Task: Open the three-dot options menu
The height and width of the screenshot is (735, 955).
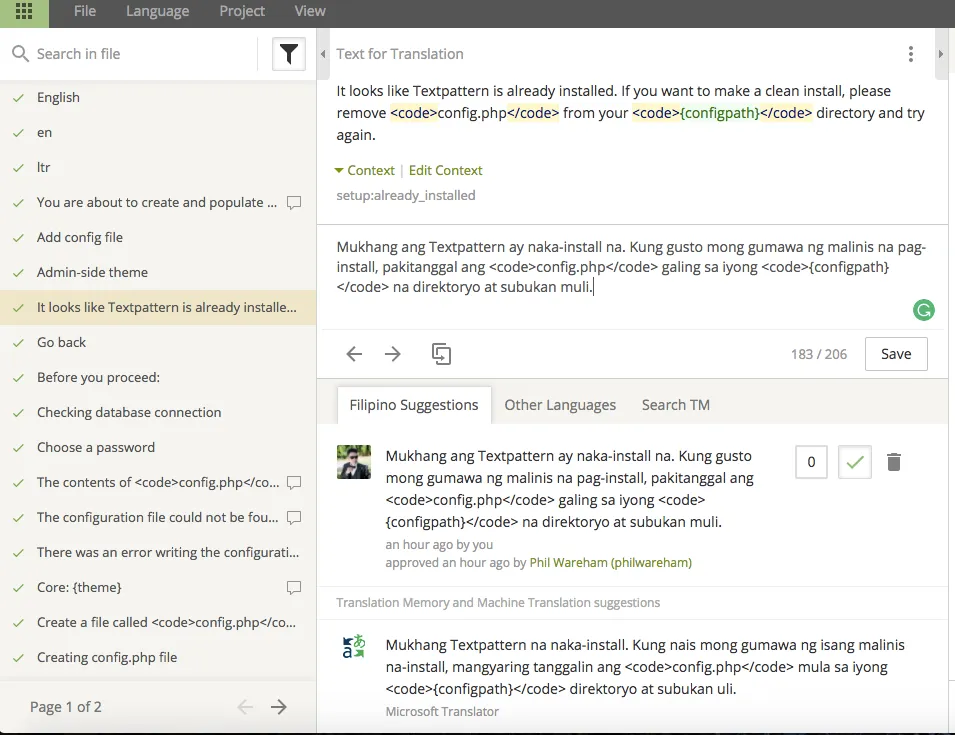Action: [x=911, y=54]
